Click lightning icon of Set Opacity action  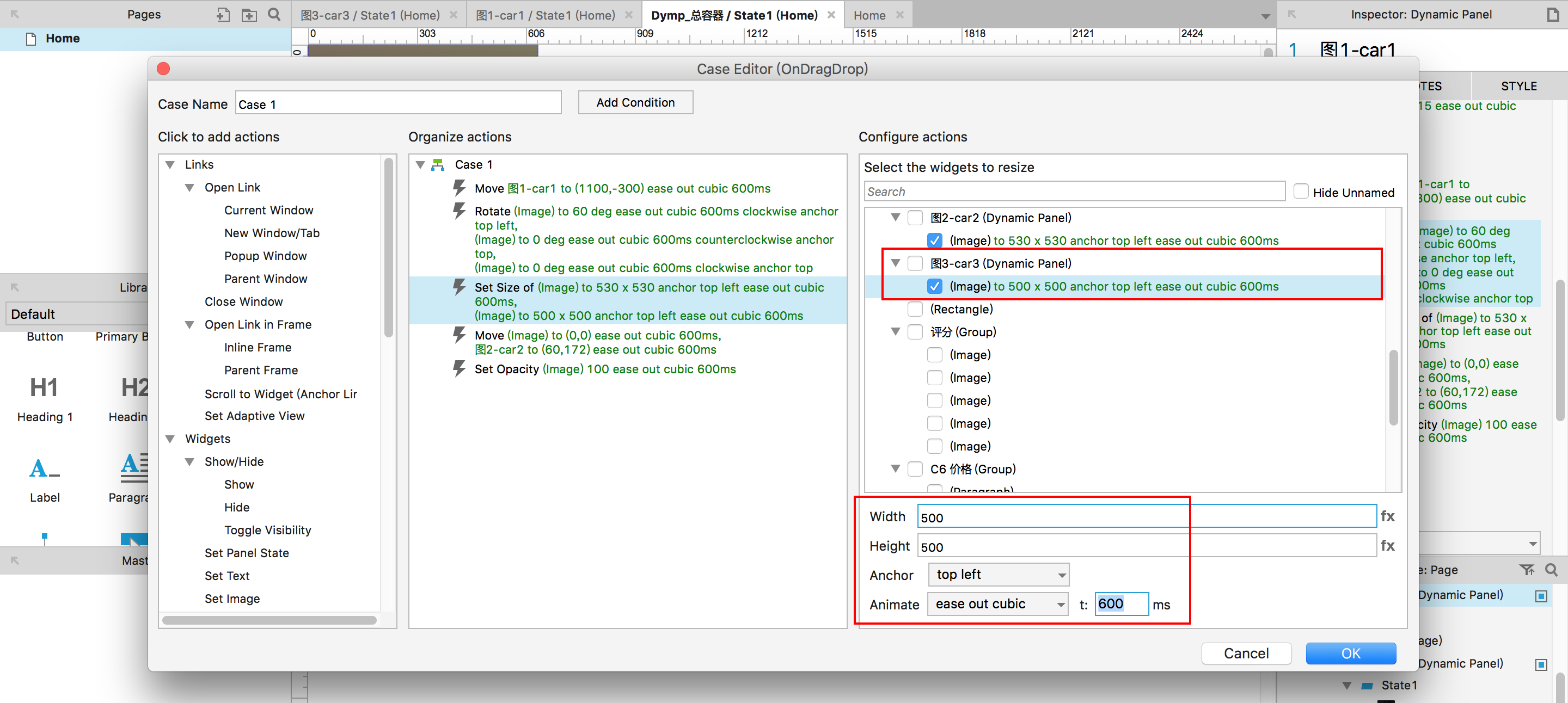(x=460, y=368)
